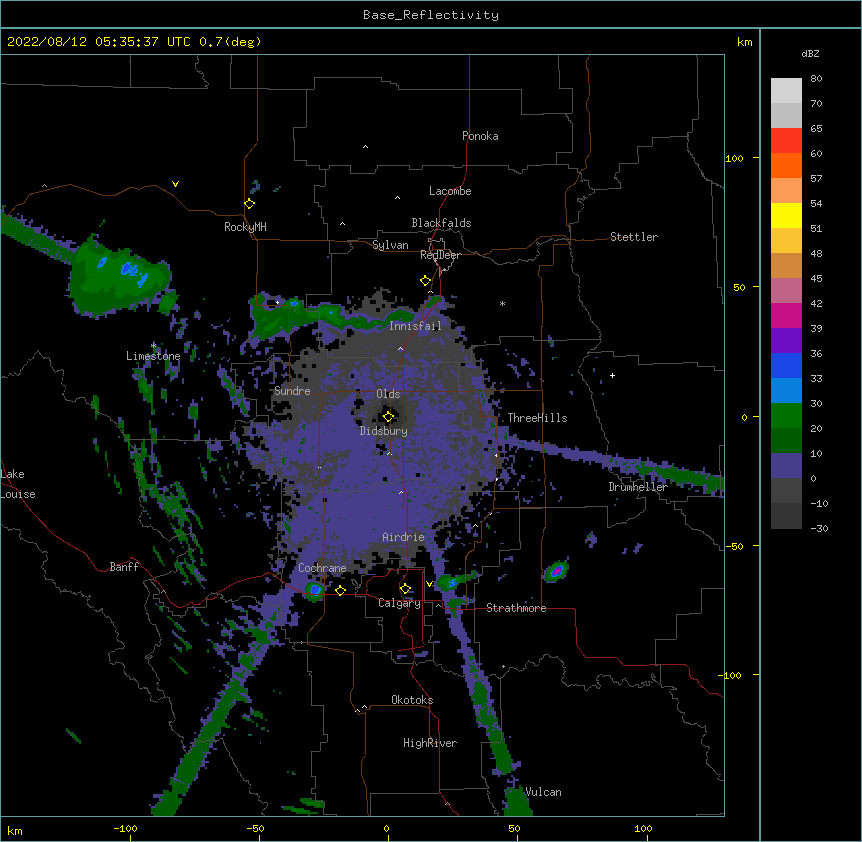
Task: Select the yellow diamond marker below RedDeer
Action: click(425, 281)
